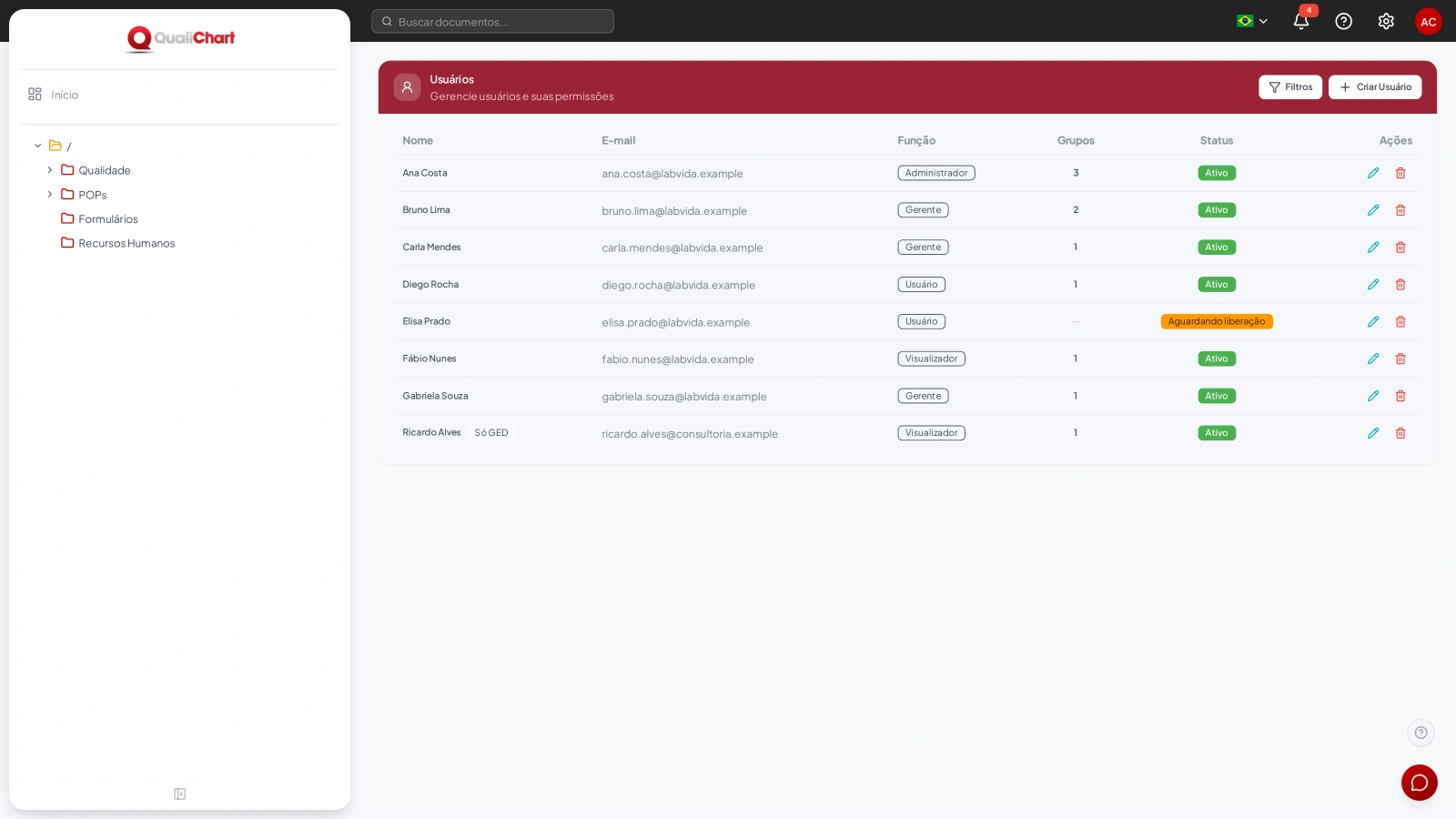Sort by the Nome column header
1456x819 pixels.
tap(418, 140)
